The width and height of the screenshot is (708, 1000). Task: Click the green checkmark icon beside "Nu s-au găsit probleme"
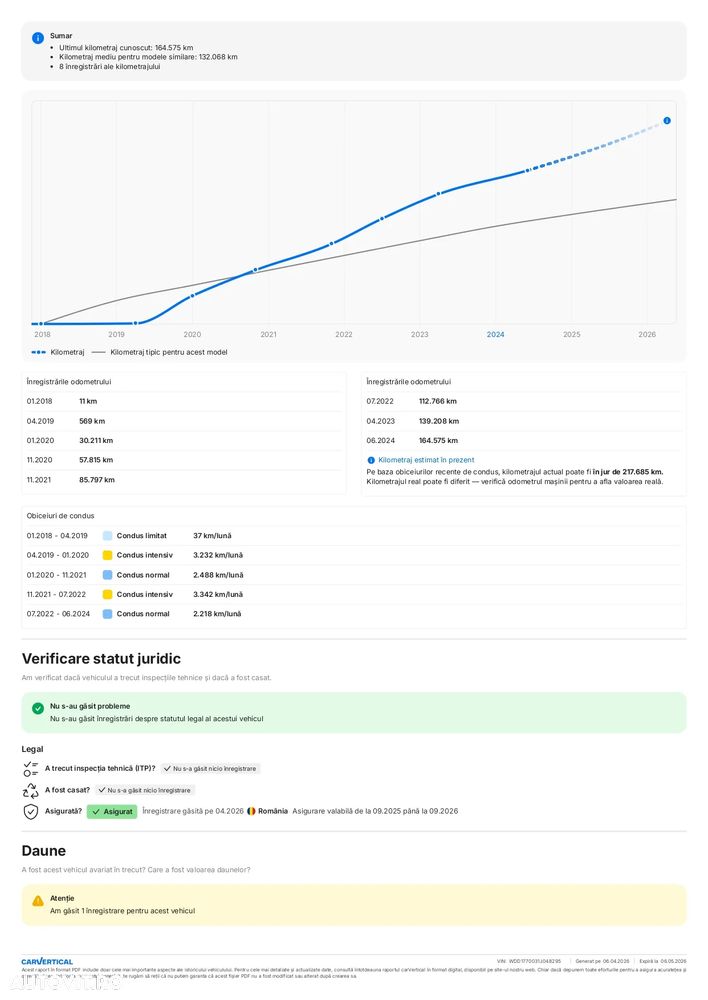point(38,708)
